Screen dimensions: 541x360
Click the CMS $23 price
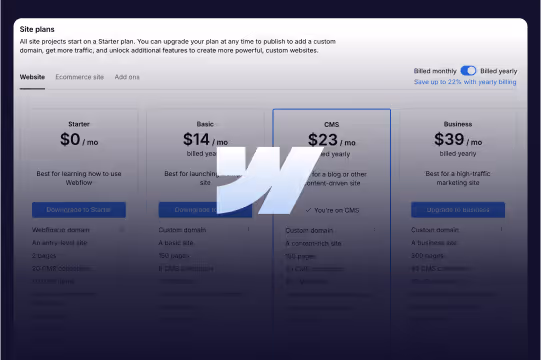tap(332, 140)
